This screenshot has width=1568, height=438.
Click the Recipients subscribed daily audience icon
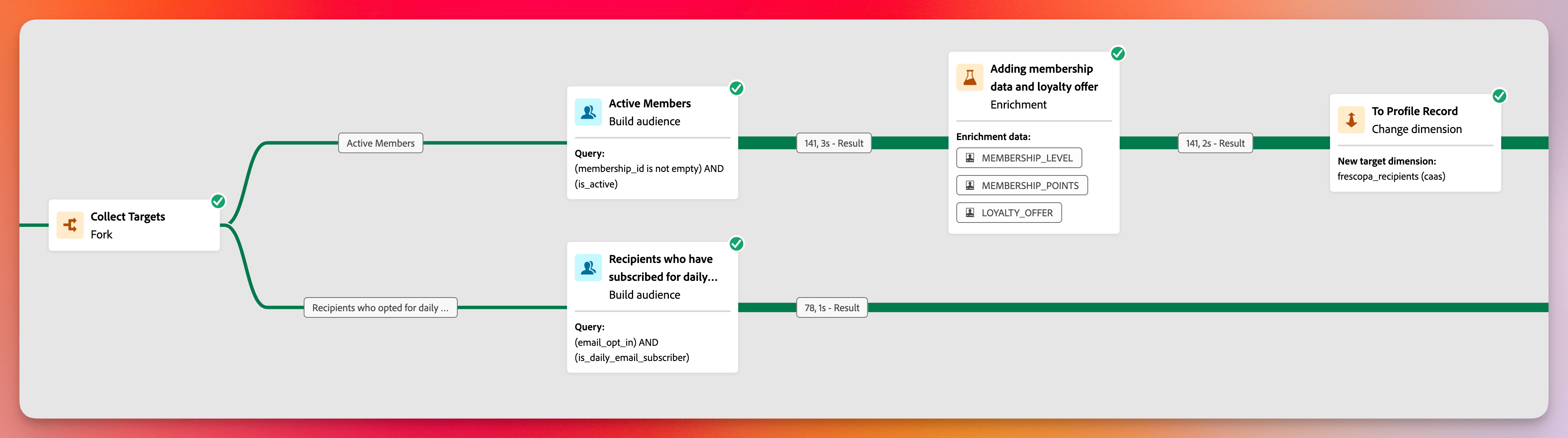coord(588,268)
